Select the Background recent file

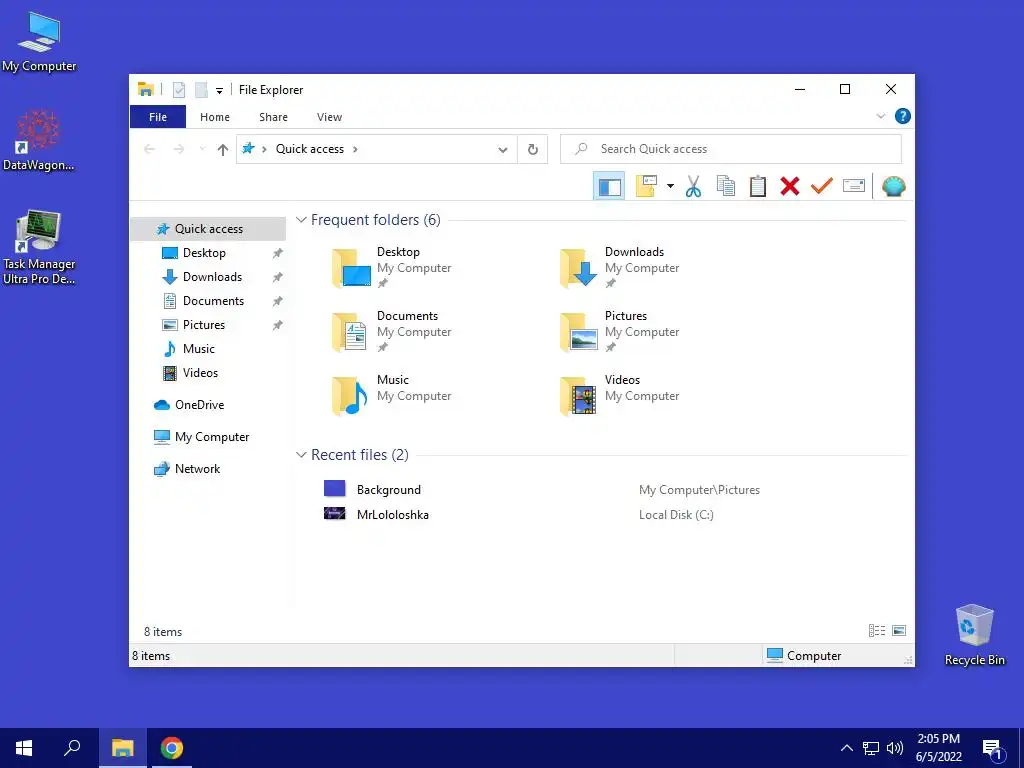tap(389, 490)
